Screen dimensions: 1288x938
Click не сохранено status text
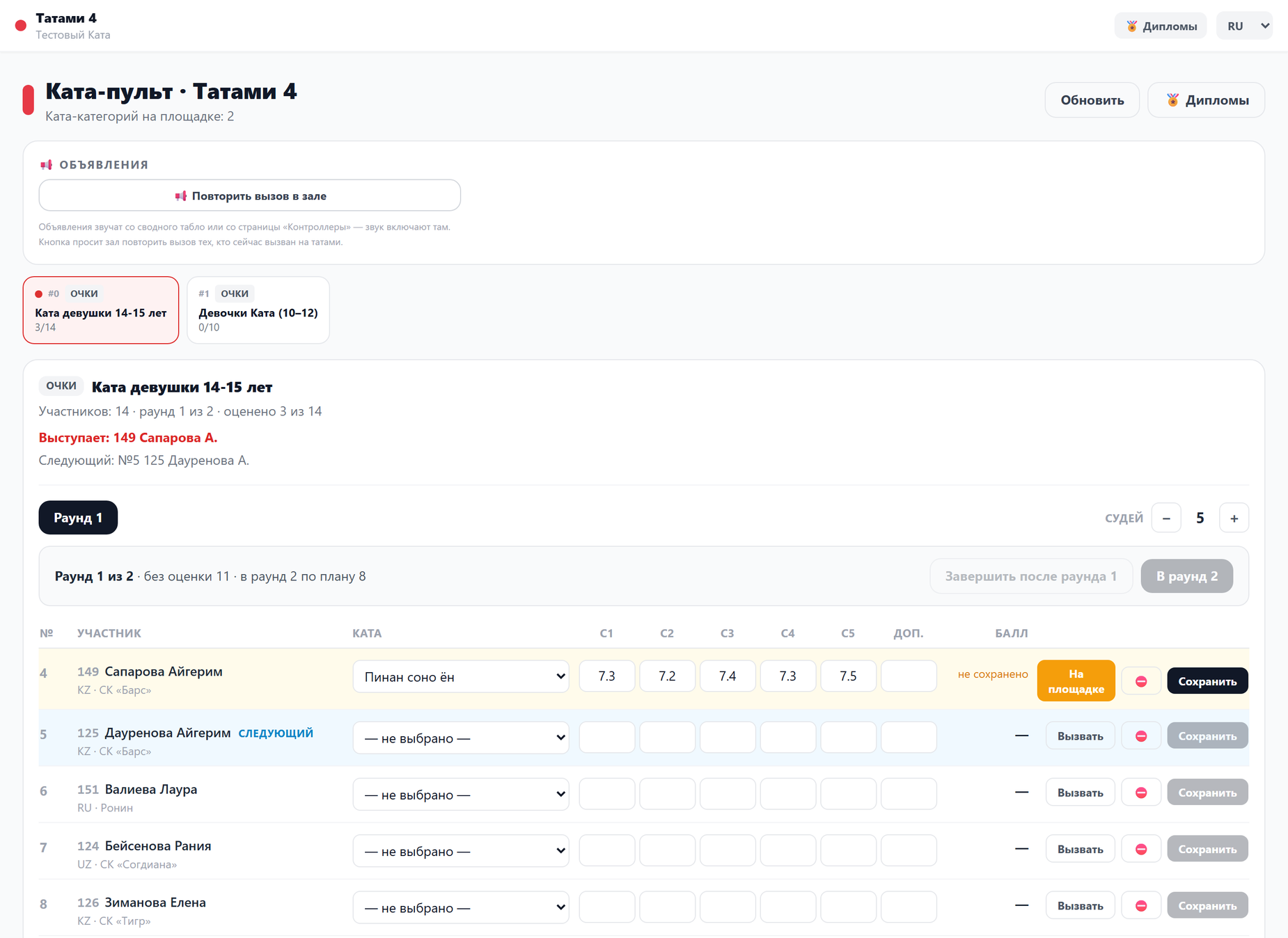(x=993, y=674)
